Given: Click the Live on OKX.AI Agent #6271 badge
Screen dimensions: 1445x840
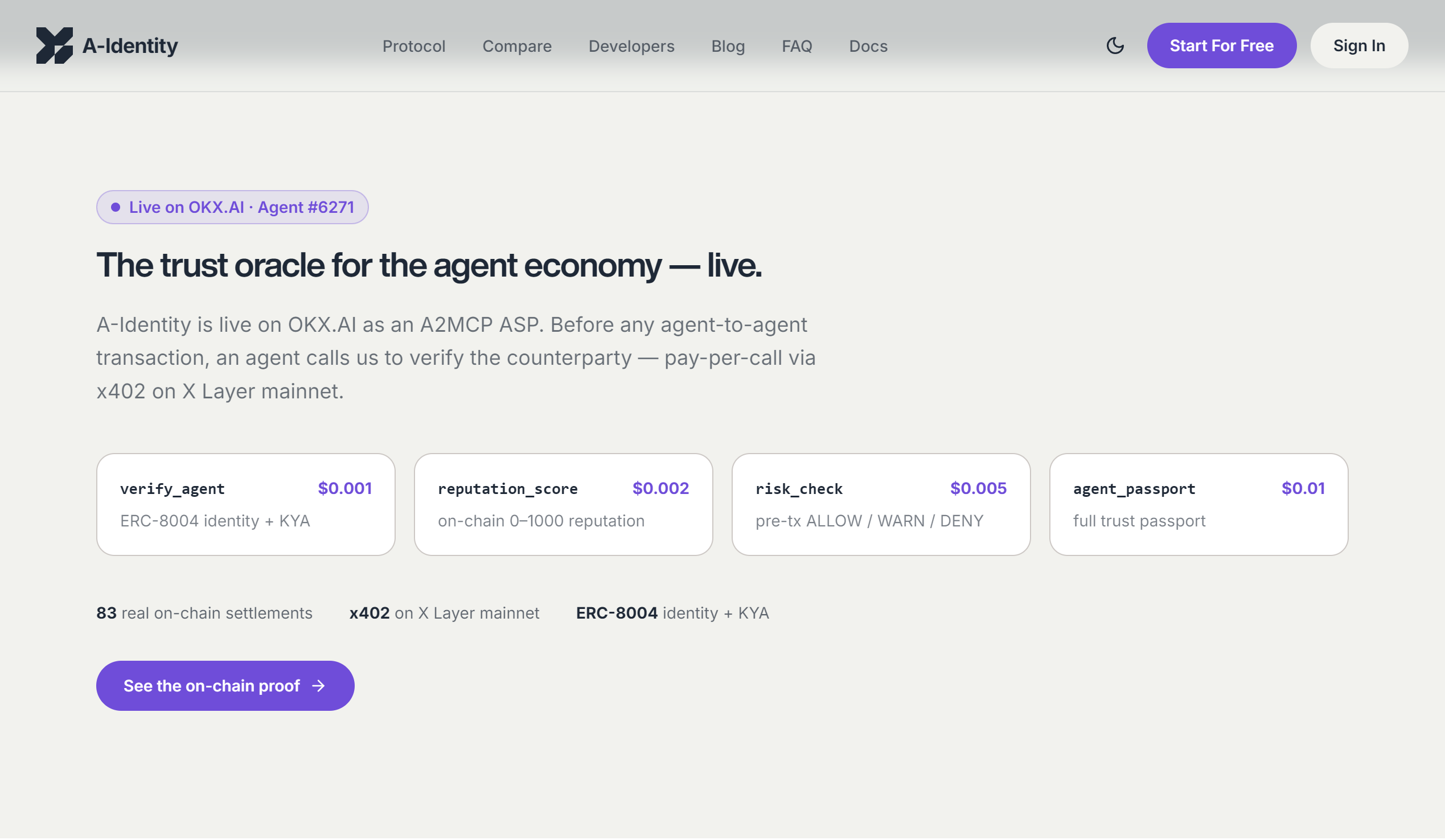Looking at the screenshot, I should (x=232, y=207).
